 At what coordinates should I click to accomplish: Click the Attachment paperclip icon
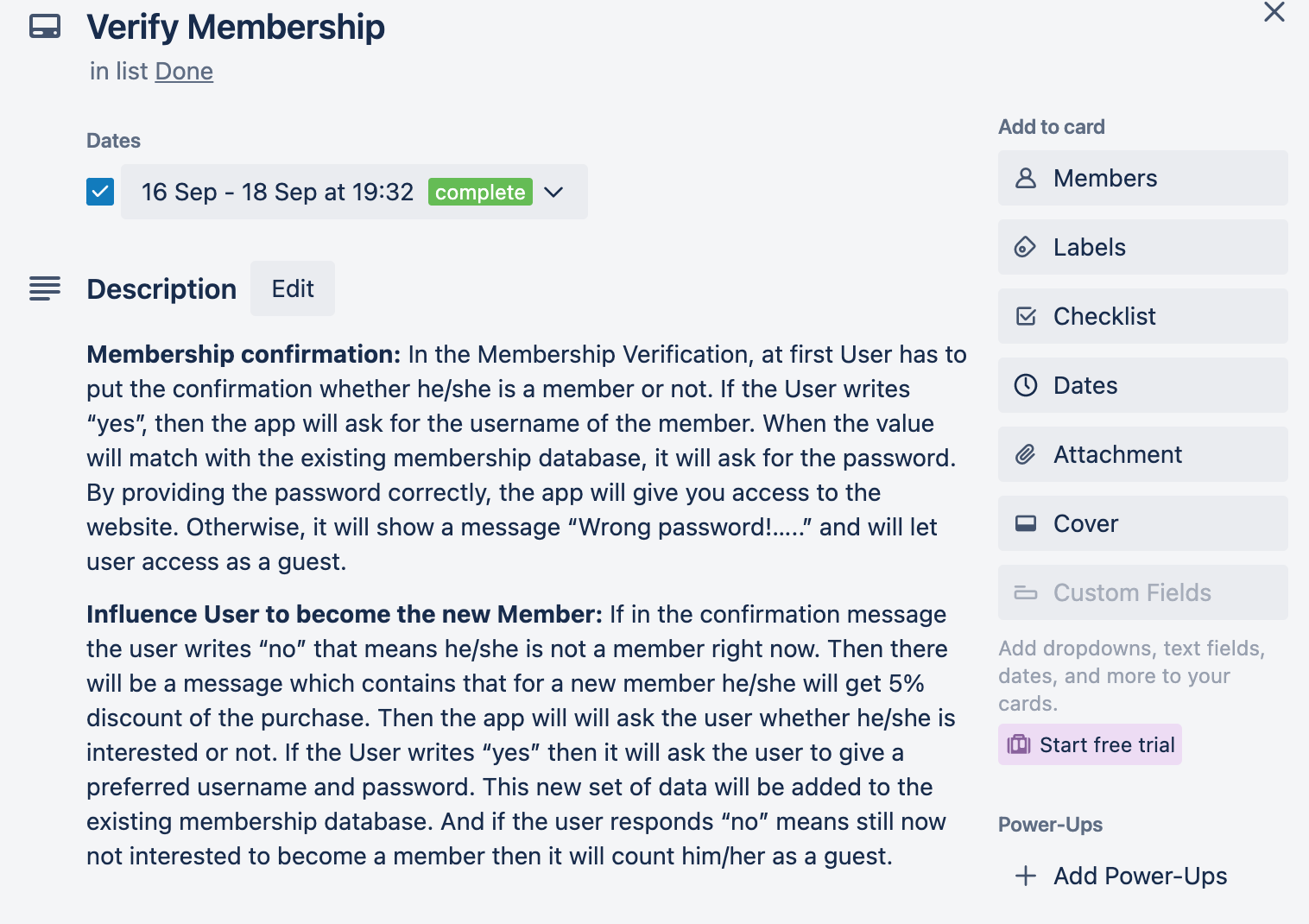1025,454
